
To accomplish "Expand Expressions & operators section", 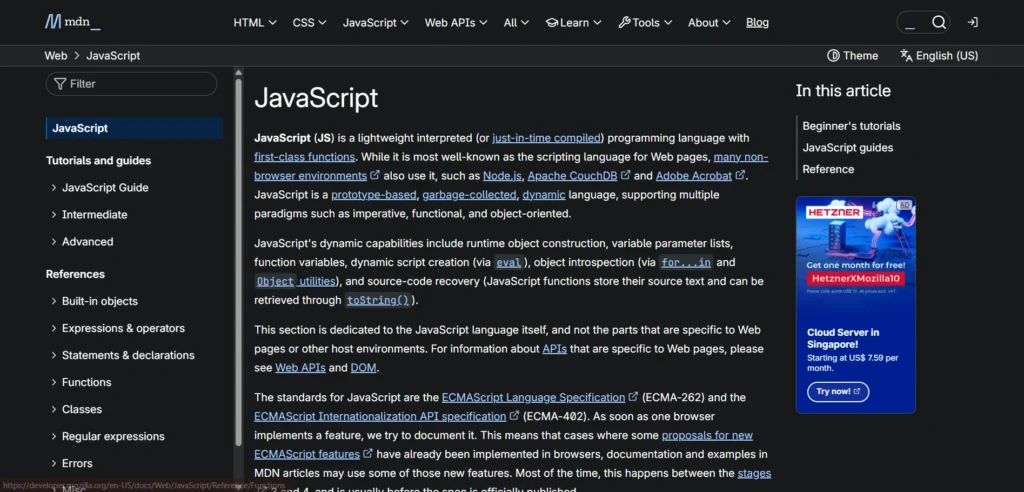I will click(x=118, y=328).
